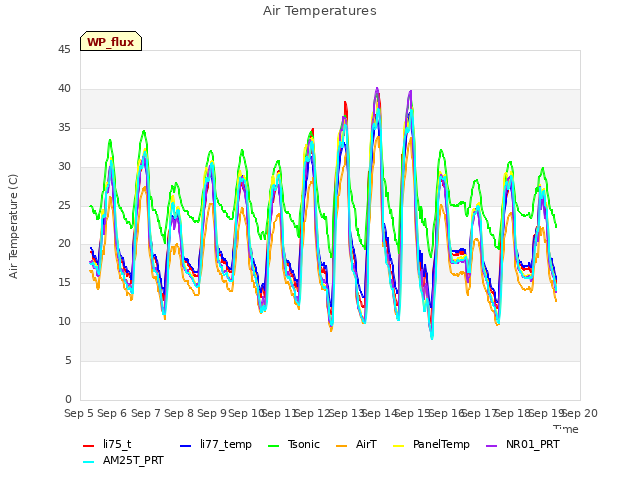Click the WP_flux annotation box
Screen dimensions: 640x480
tap(111, 41)
